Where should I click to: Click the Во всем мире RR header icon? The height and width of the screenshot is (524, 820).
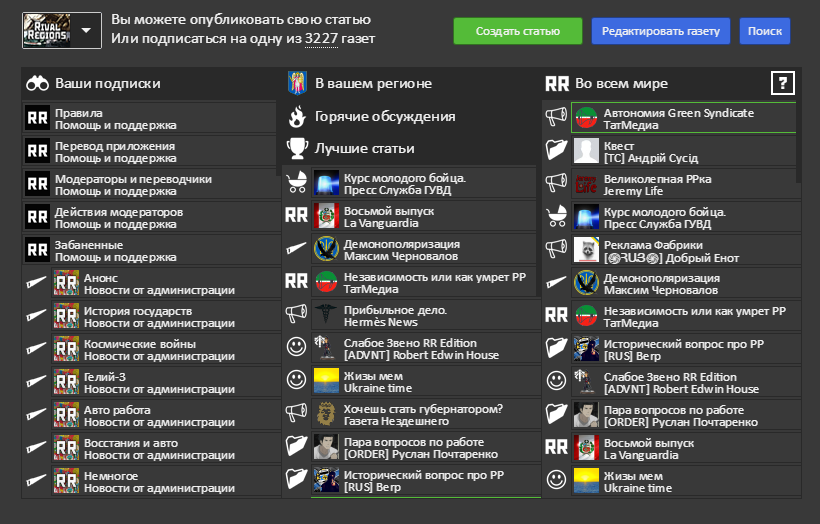tap(556, 84)
